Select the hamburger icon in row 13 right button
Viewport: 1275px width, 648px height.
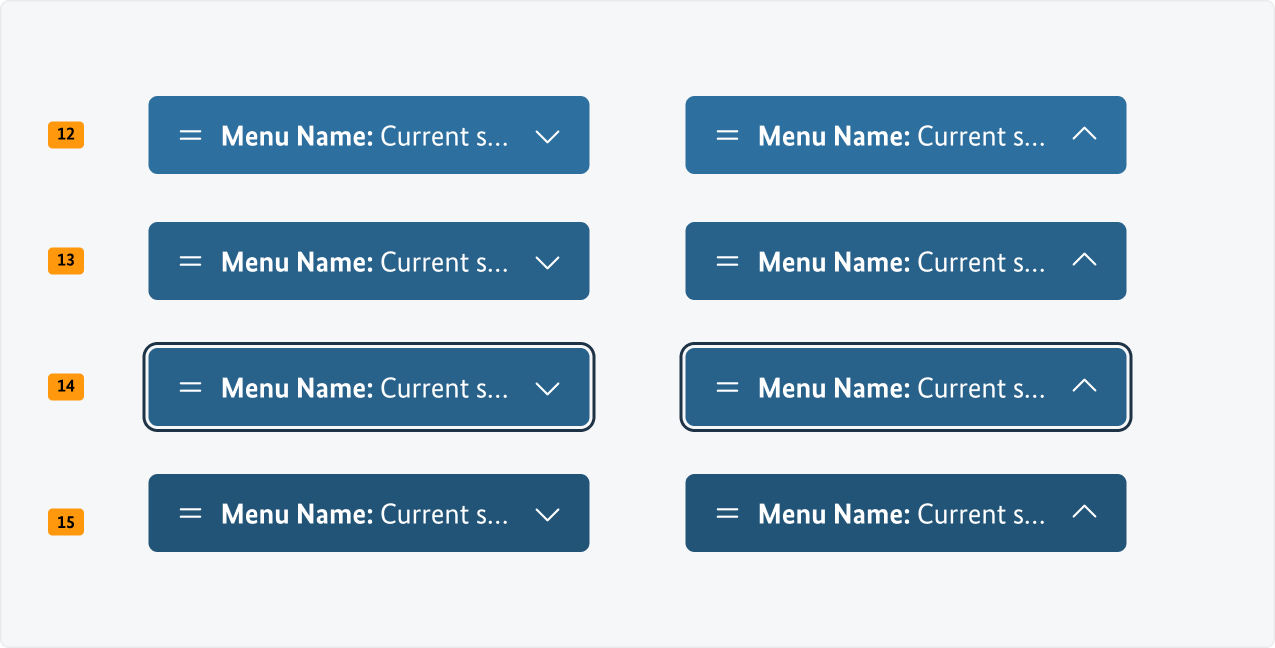tap(727, 261)
